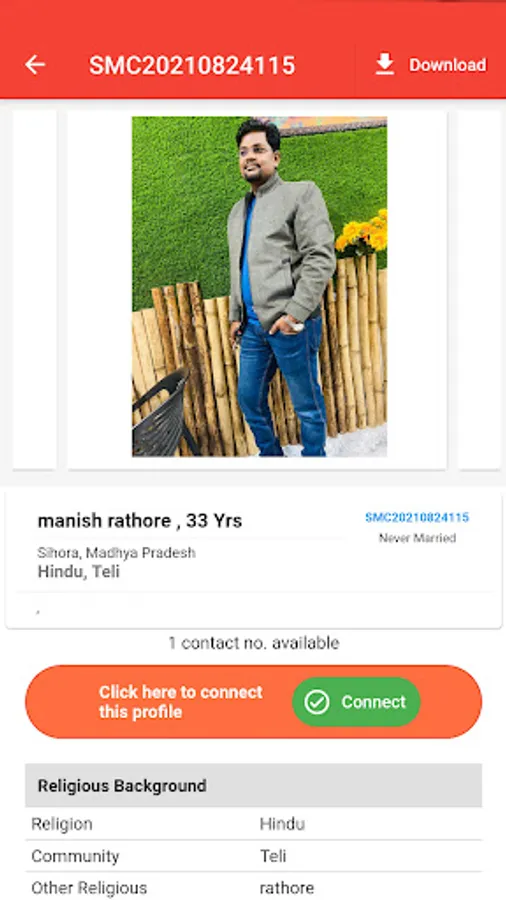
Task: Click the Religion row showing Hindu
Action: click(253, 824)
